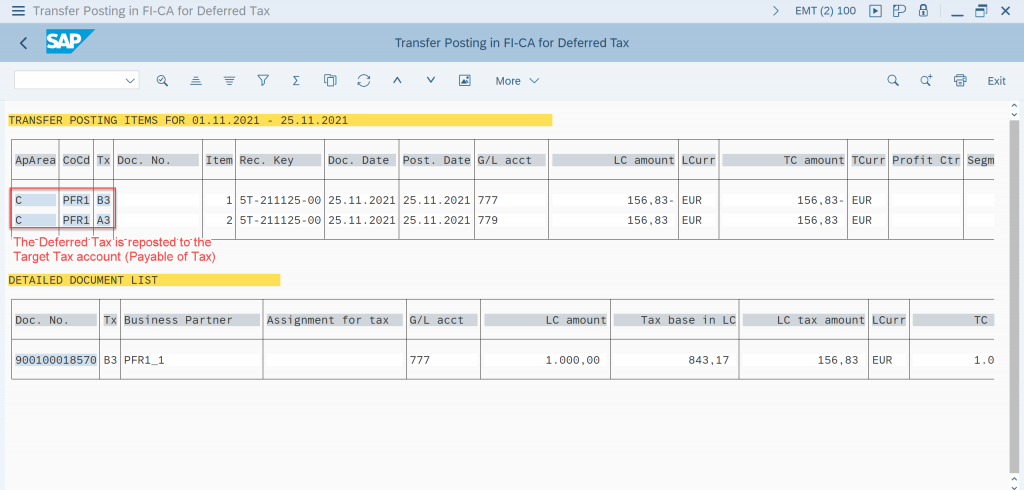Open the details magnifier icon

pos(163,80)
